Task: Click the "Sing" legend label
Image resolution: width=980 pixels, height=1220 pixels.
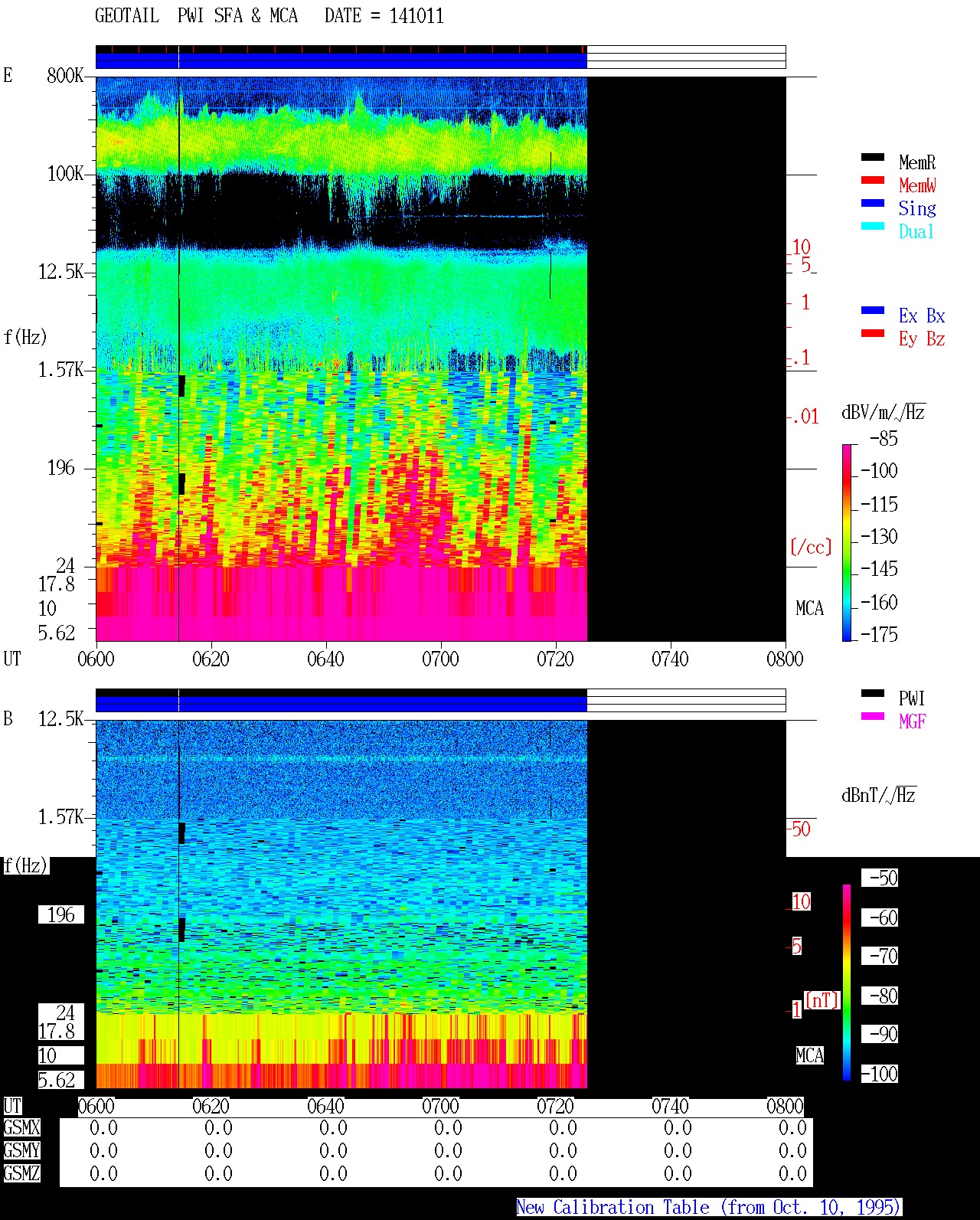Action: coord(917,208)
